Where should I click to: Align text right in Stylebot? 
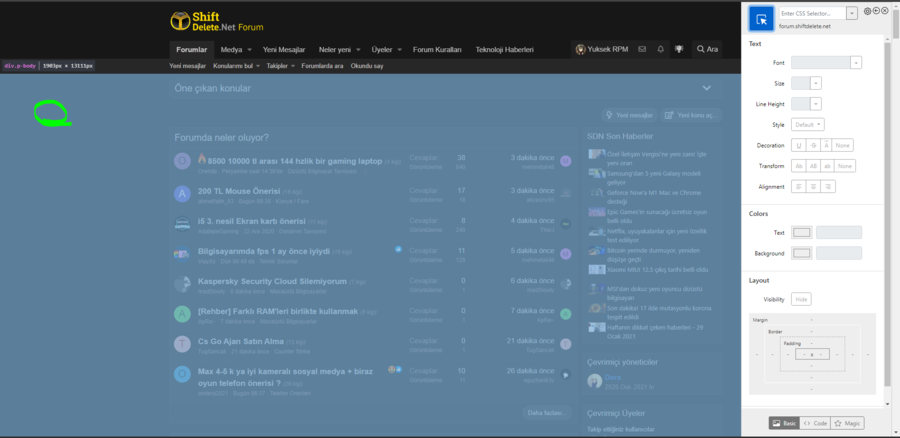pyautogui.click(x=827, y=187)
